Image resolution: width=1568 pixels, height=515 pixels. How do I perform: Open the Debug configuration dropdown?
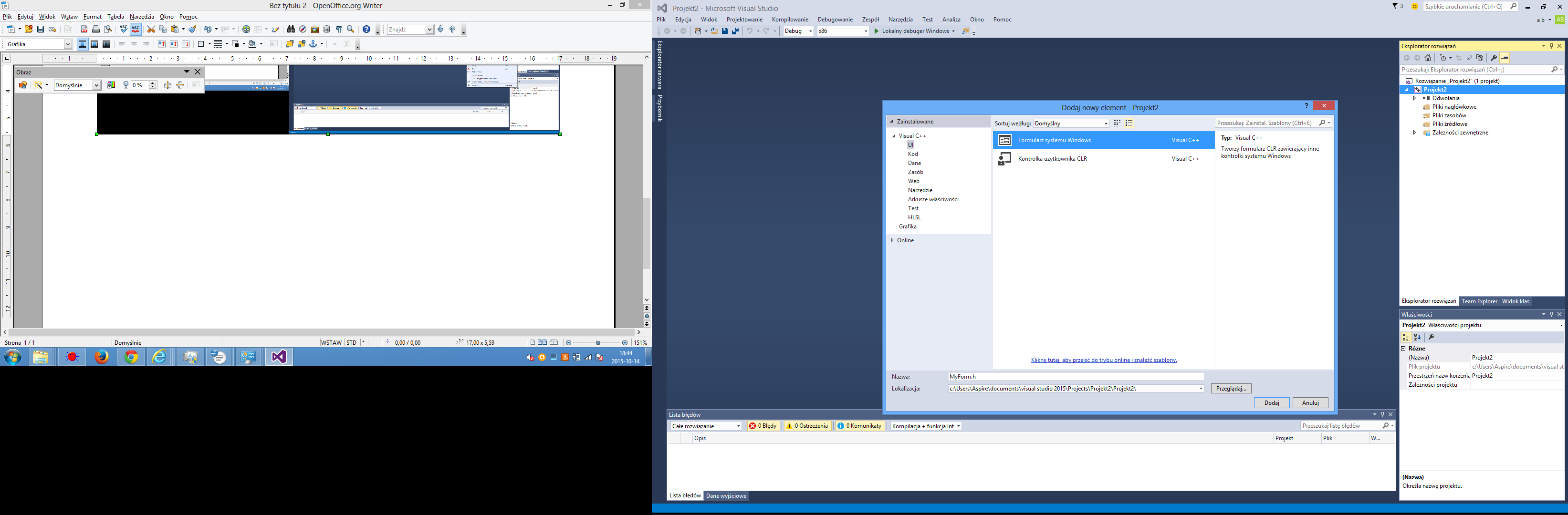[810, 31]
